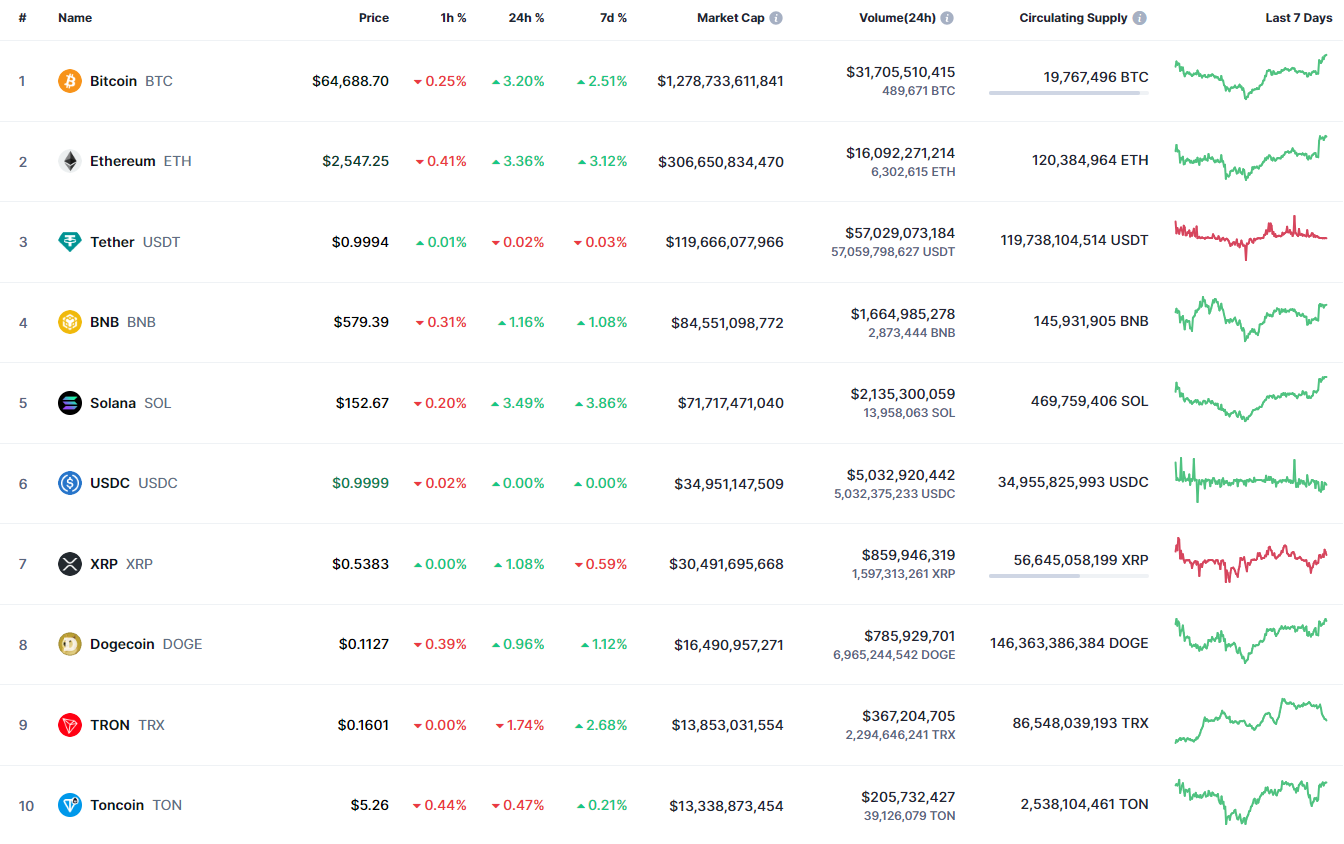Click Toncoin's price $5.26
The width and height of the screenshot is (1344, 844).
[x=369, y=805]
